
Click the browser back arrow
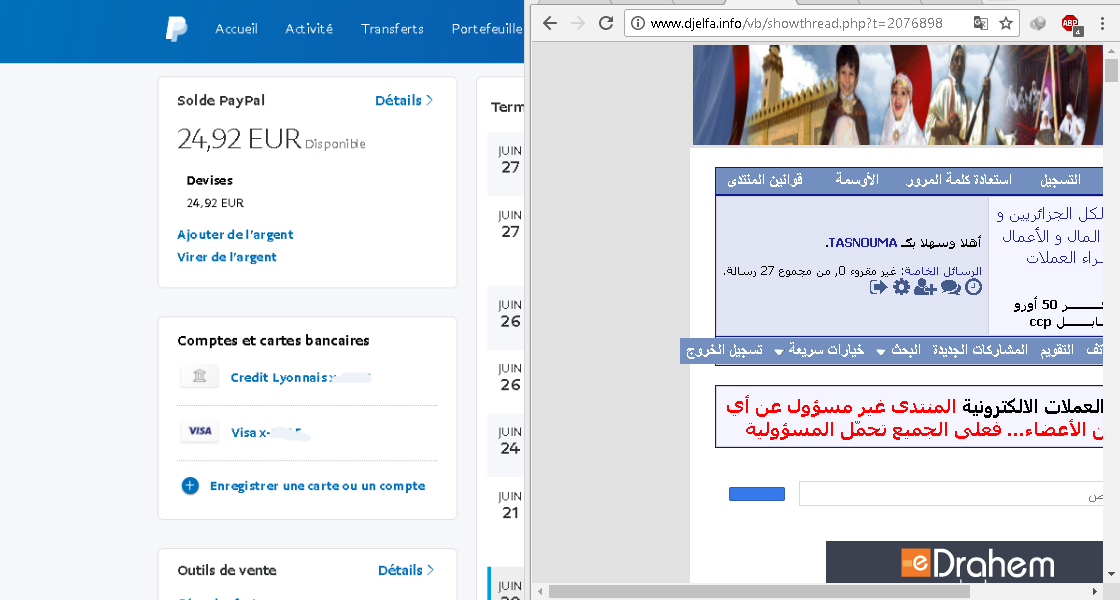(549, 23)
